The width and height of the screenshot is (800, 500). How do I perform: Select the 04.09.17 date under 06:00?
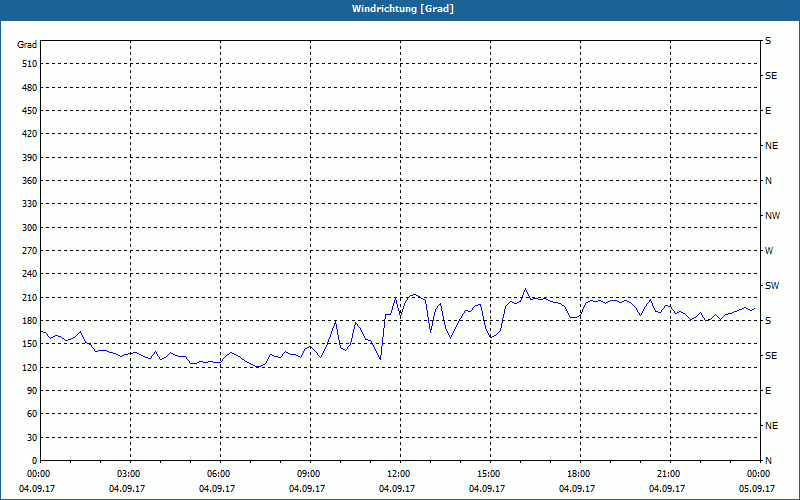217,489
